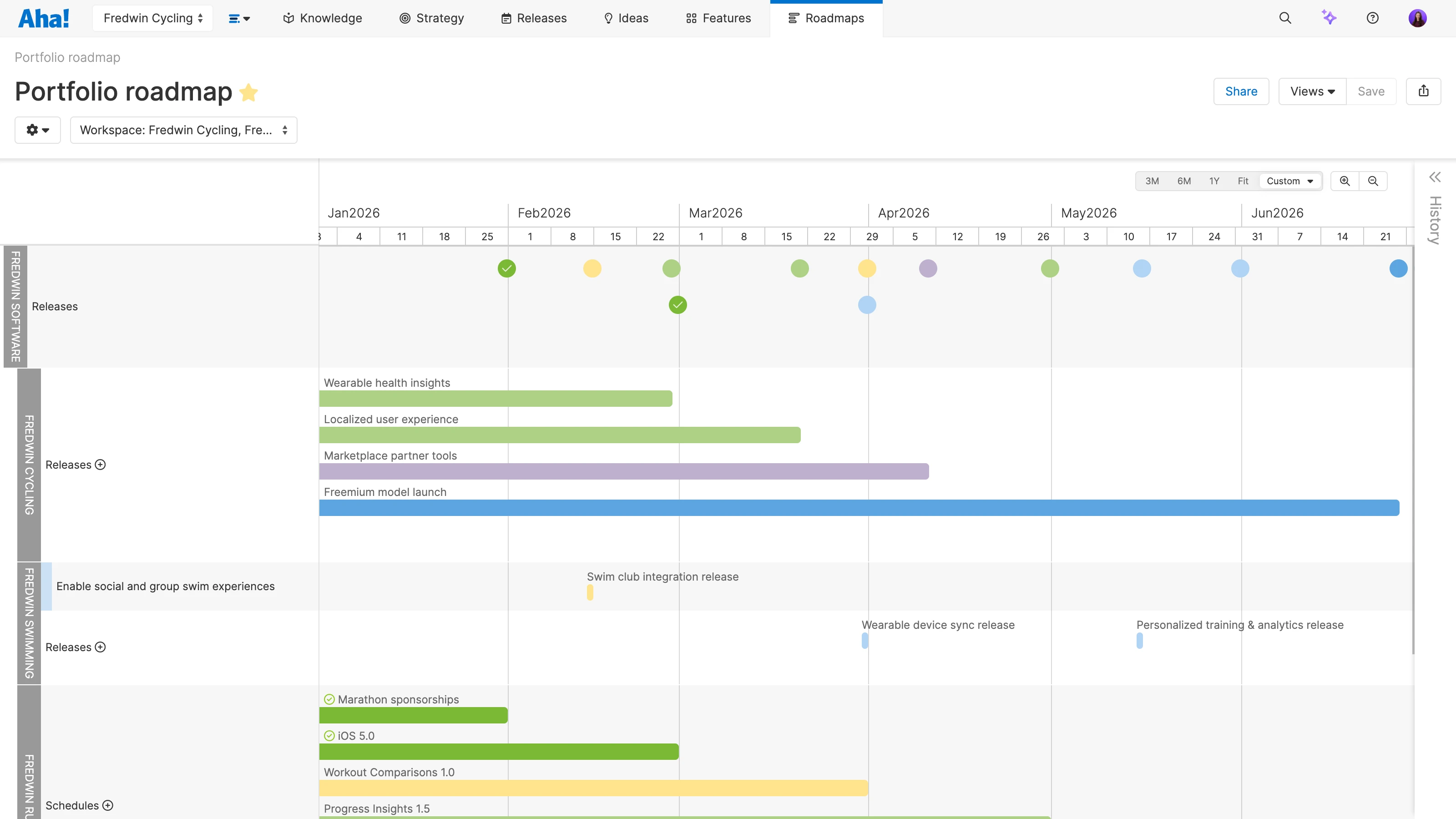Switch to the Ideas tab
Viewport: 1456px width, 819px height.
pos(626,18)
